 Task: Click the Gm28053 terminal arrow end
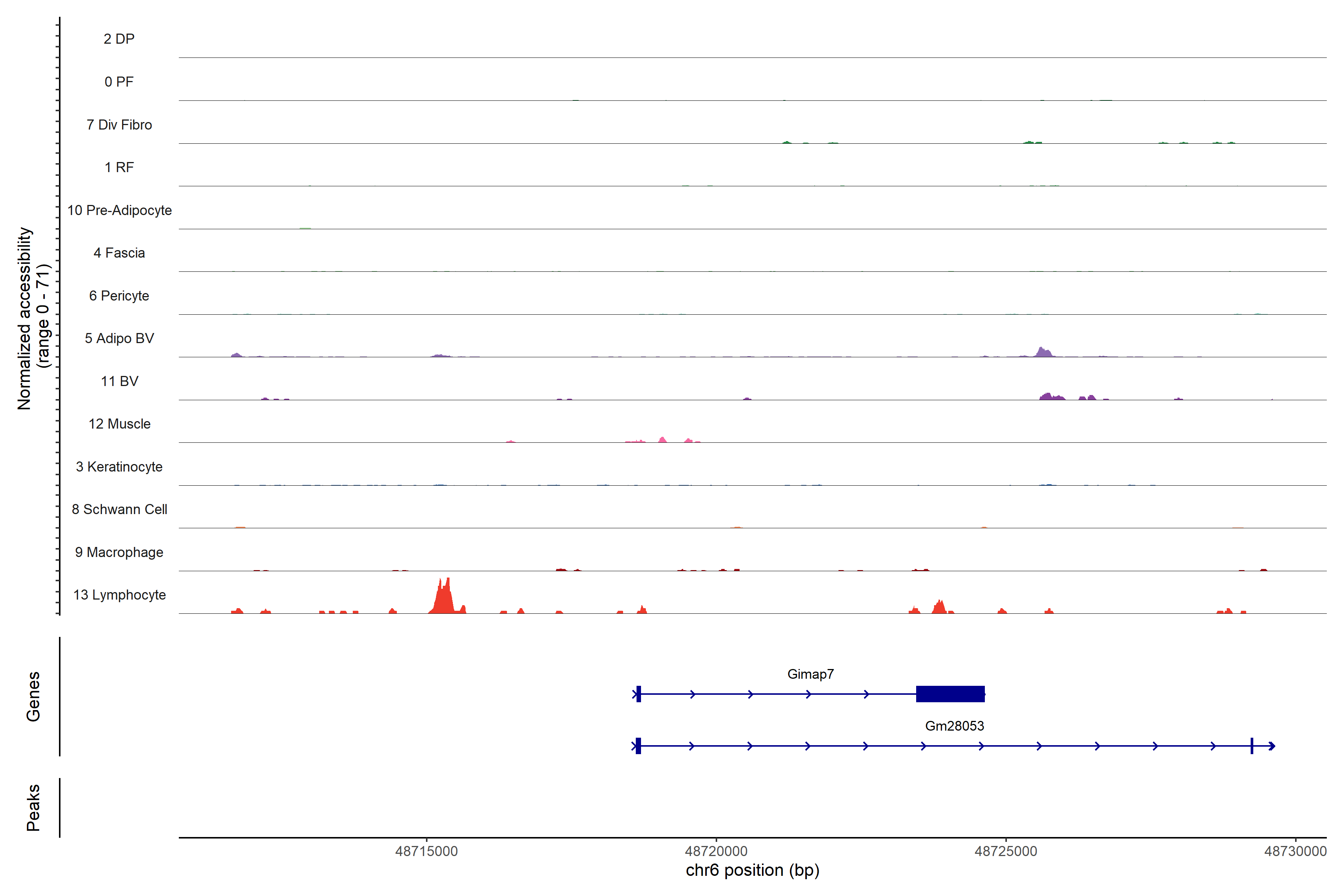pyautogui.click(x=1272, y=746)
